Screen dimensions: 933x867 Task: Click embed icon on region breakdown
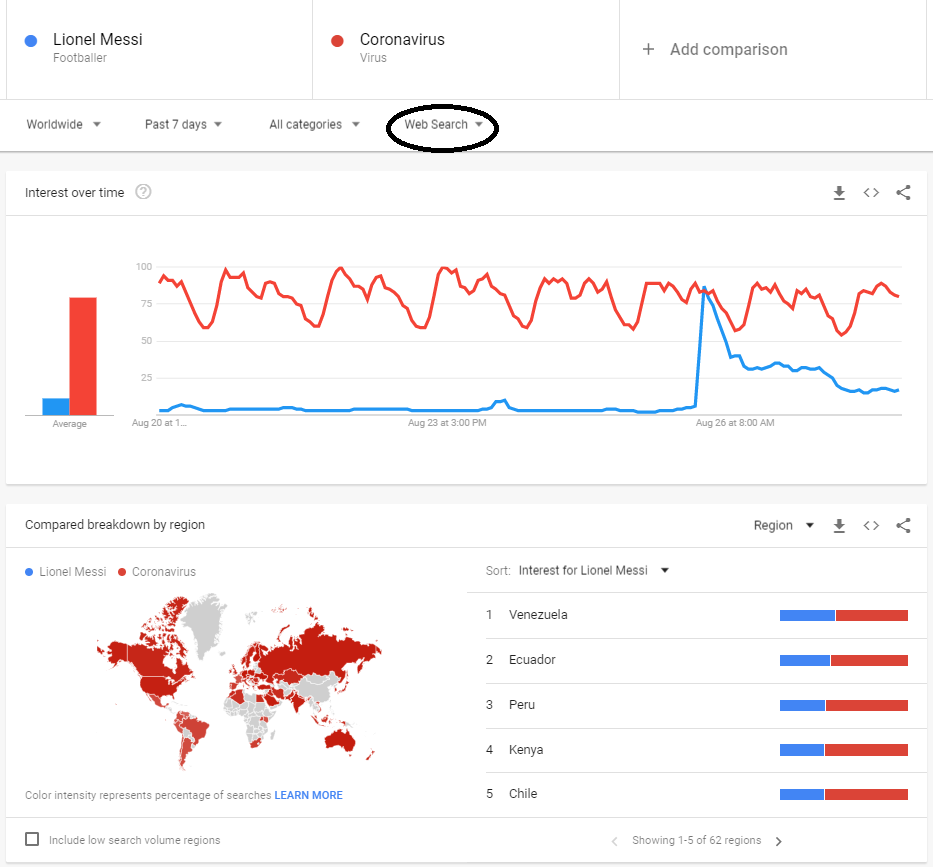871,526
